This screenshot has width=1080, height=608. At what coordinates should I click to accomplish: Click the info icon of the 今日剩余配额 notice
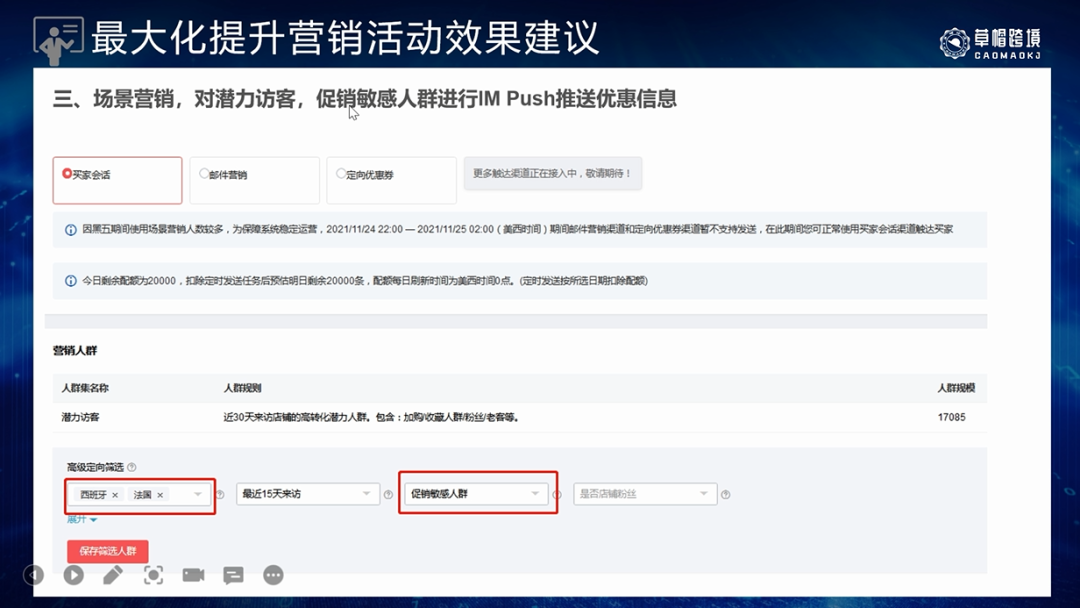[70, 280]
